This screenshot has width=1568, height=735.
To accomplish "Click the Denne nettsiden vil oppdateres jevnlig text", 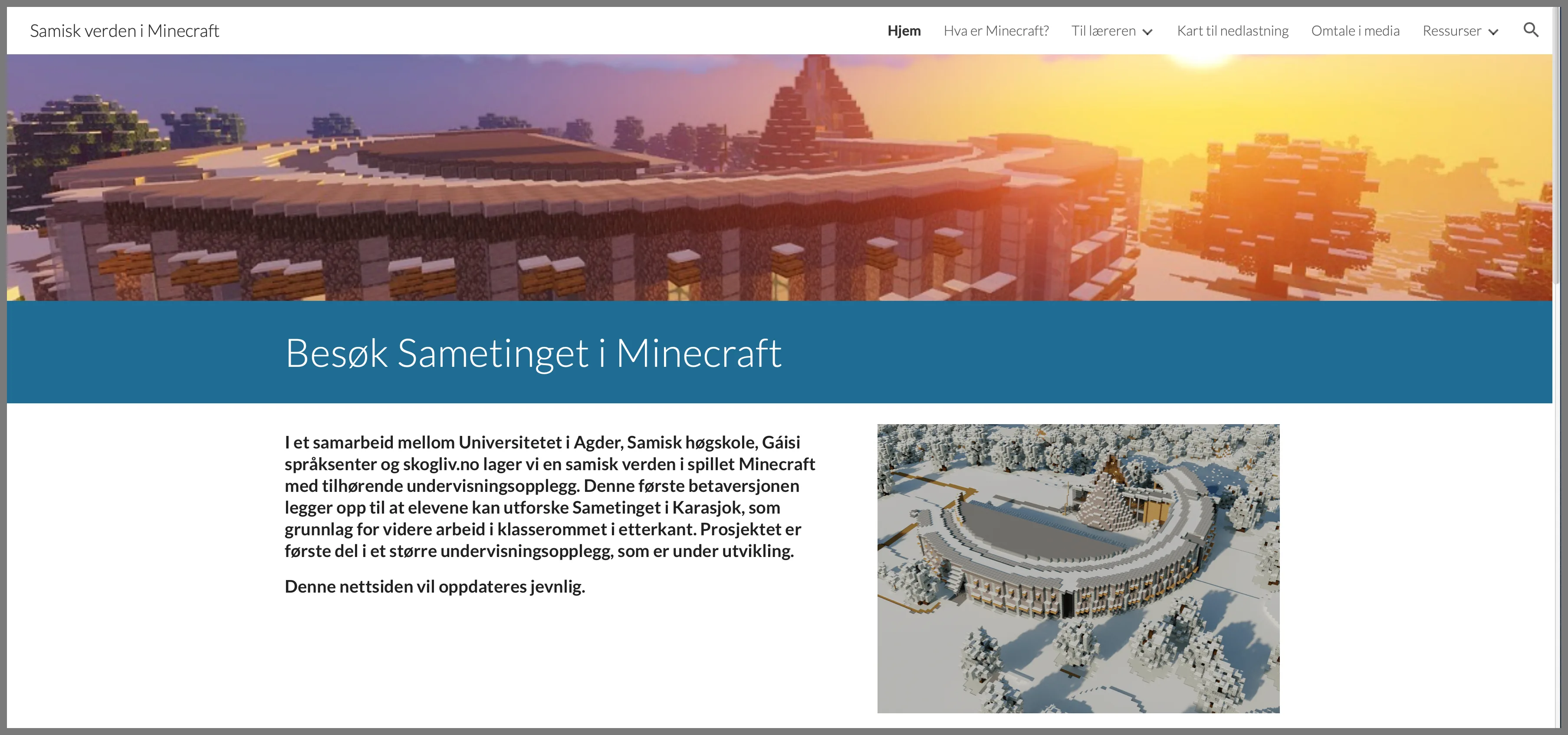I will (434, 587).
